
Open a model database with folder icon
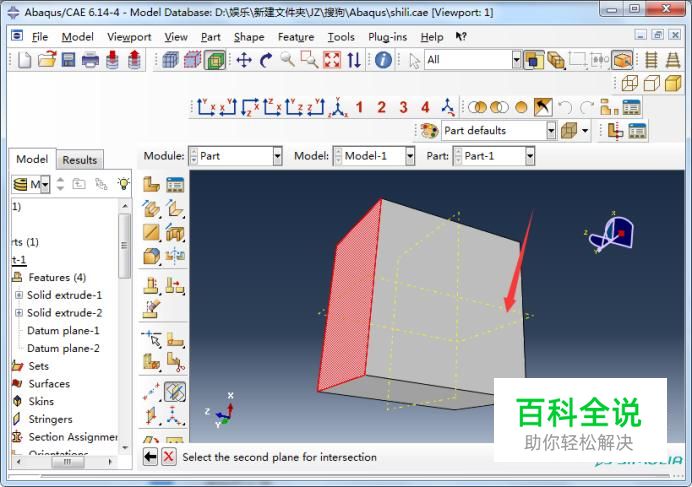[47, 60]
